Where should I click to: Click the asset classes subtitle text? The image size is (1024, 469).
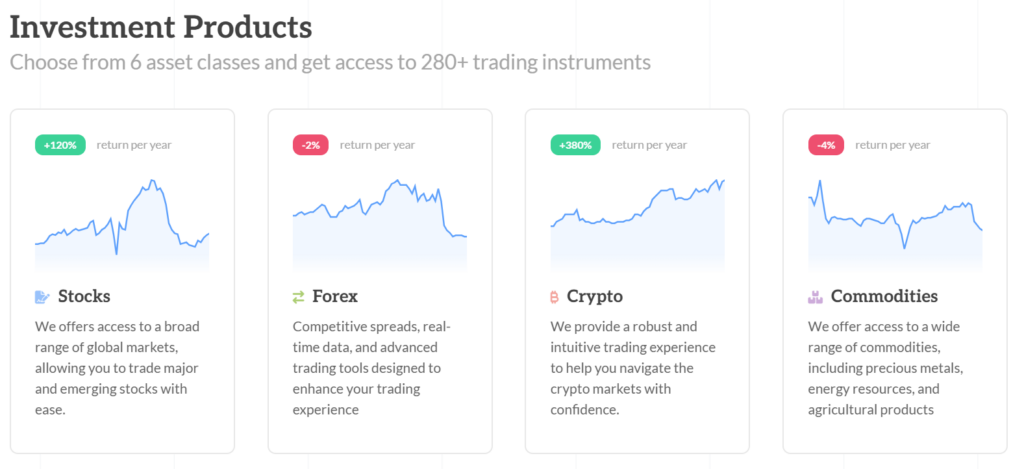pos(330,62)
